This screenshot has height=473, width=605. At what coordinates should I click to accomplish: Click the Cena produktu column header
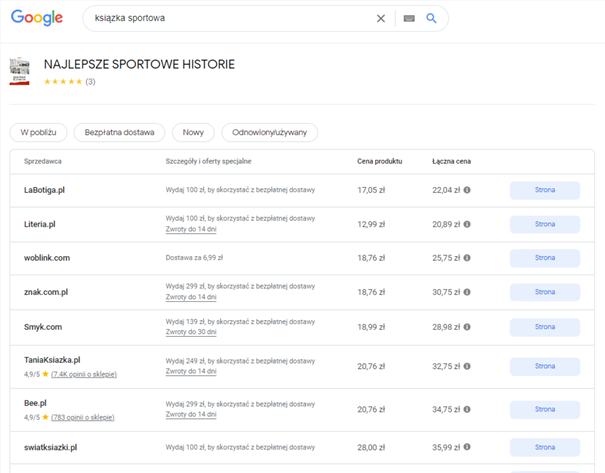tap(380, 161)
